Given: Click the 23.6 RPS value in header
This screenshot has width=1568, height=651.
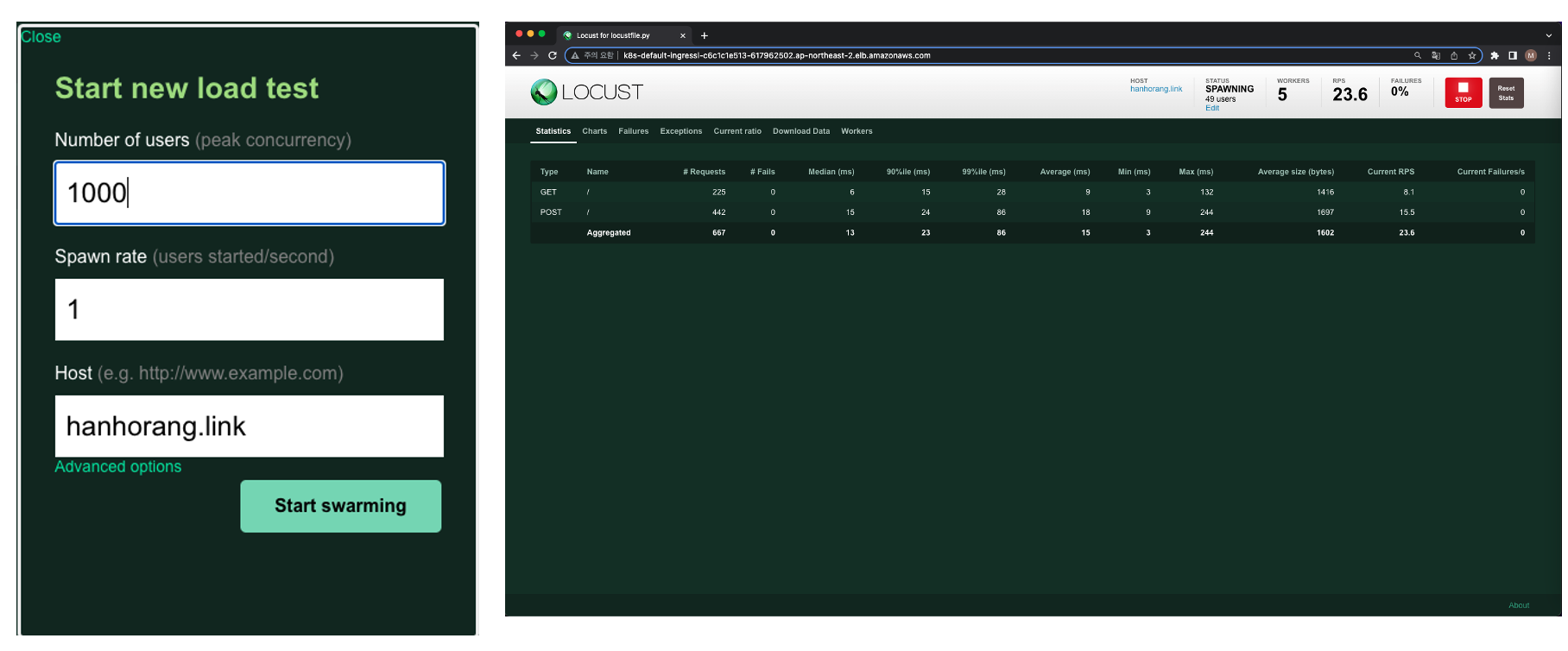Looking at the screenshot, I should (x=1350, y=94).
